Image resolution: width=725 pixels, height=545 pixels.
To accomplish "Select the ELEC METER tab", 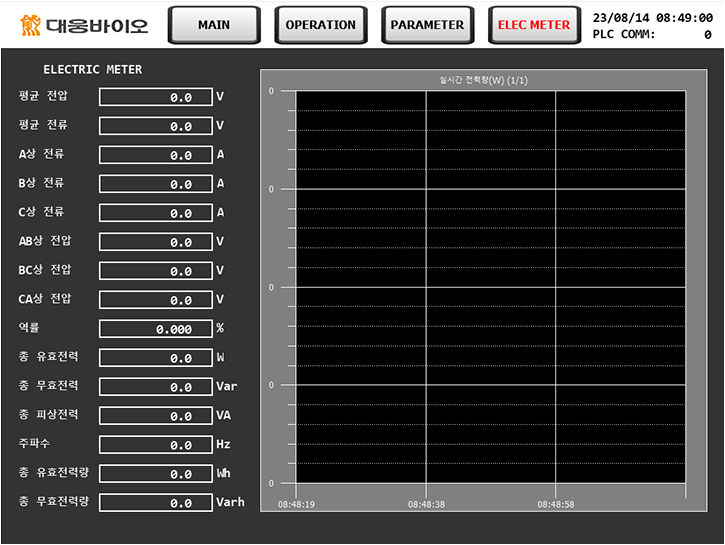I will (535, 25).
